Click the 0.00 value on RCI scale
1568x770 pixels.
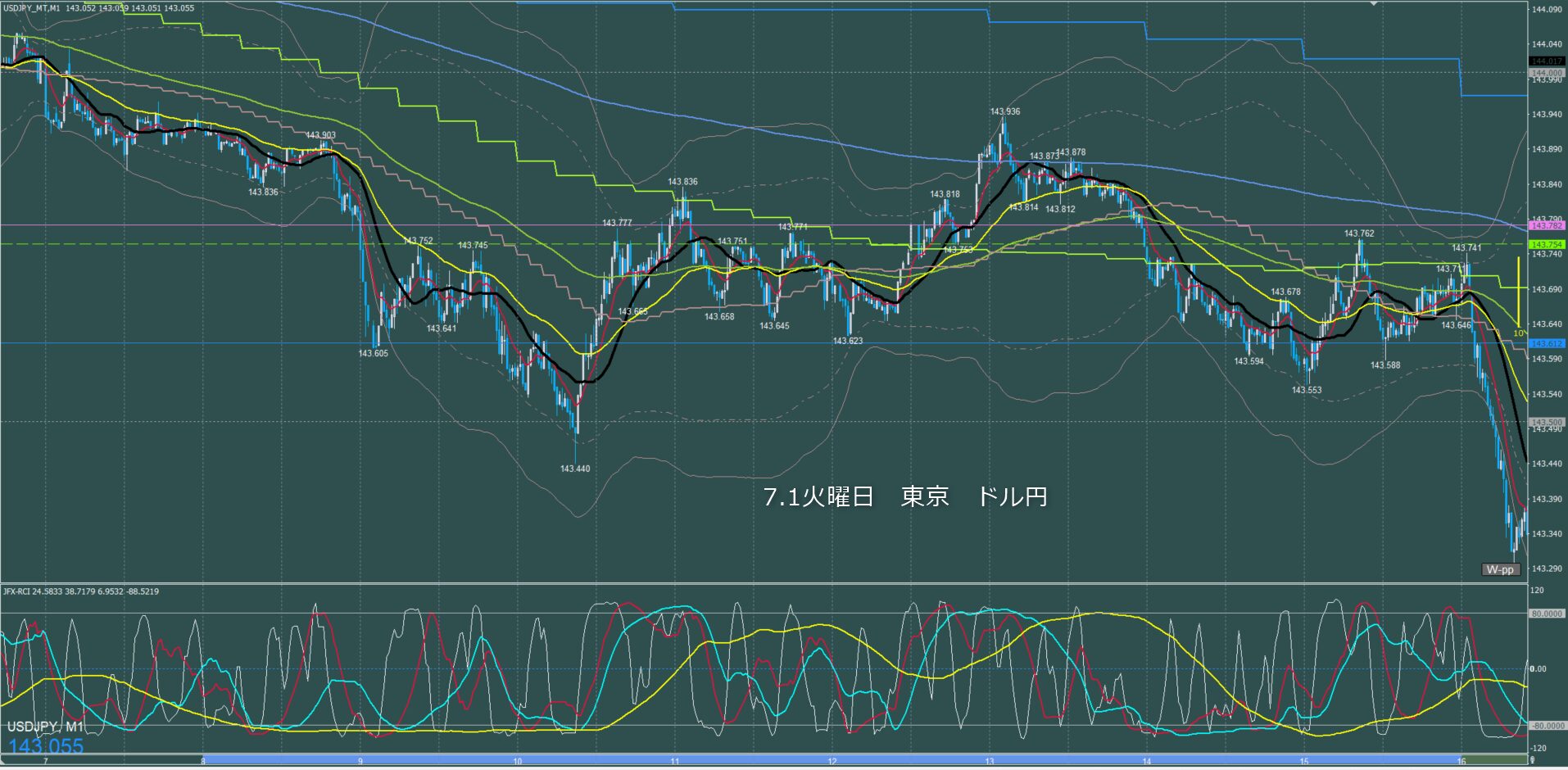[x=1539, y=669]
